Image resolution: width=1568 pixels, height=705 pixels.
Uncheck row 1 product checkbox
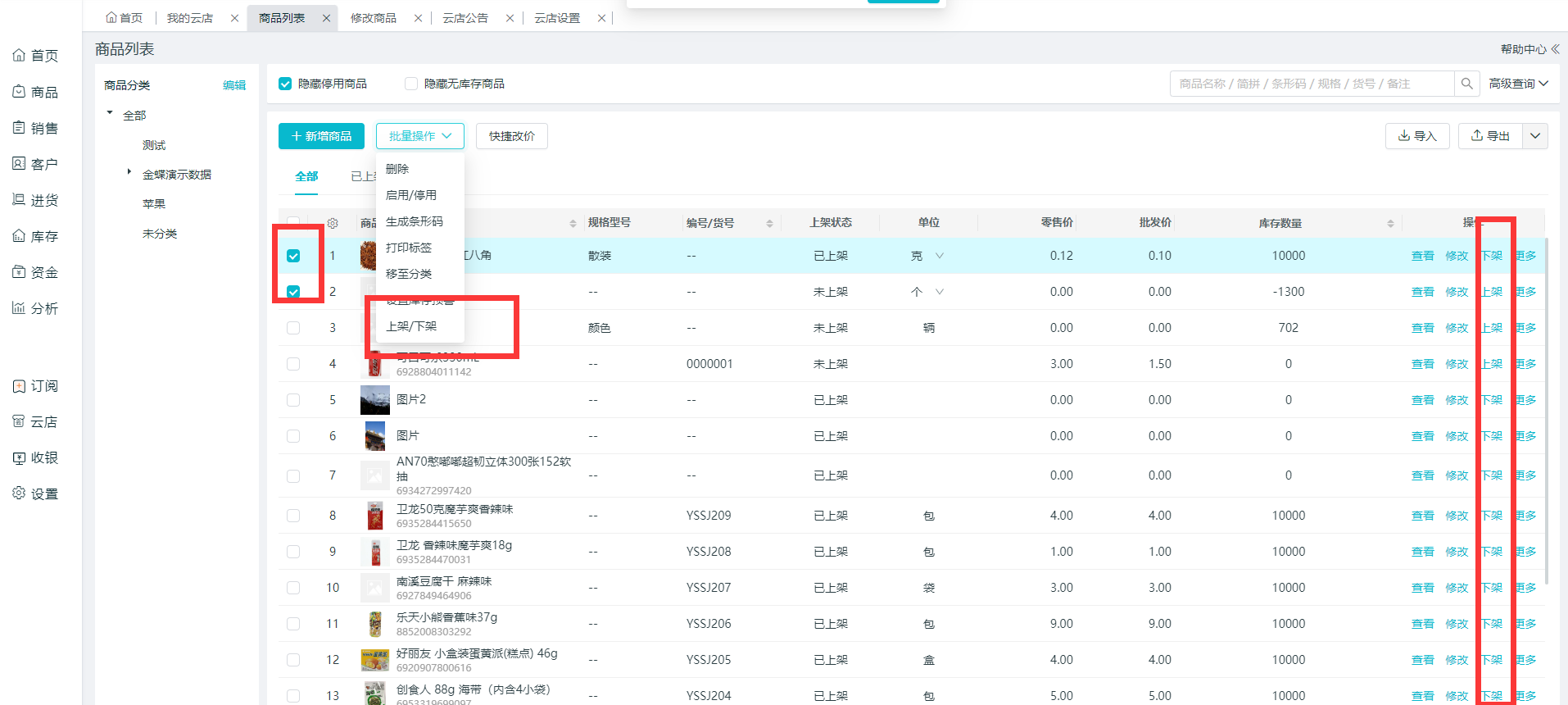(293, 256)
